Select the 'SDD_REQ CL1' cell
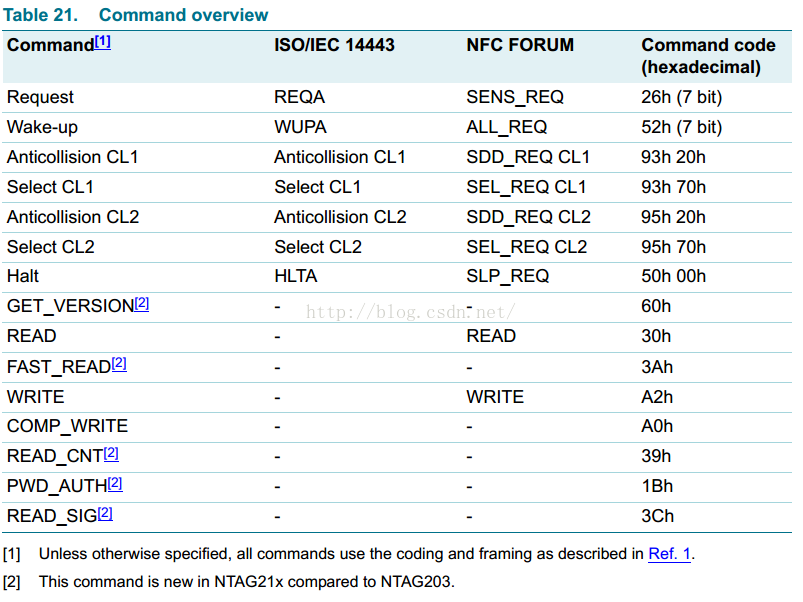This screenshot has width=803, height=602. pos(528,157)
